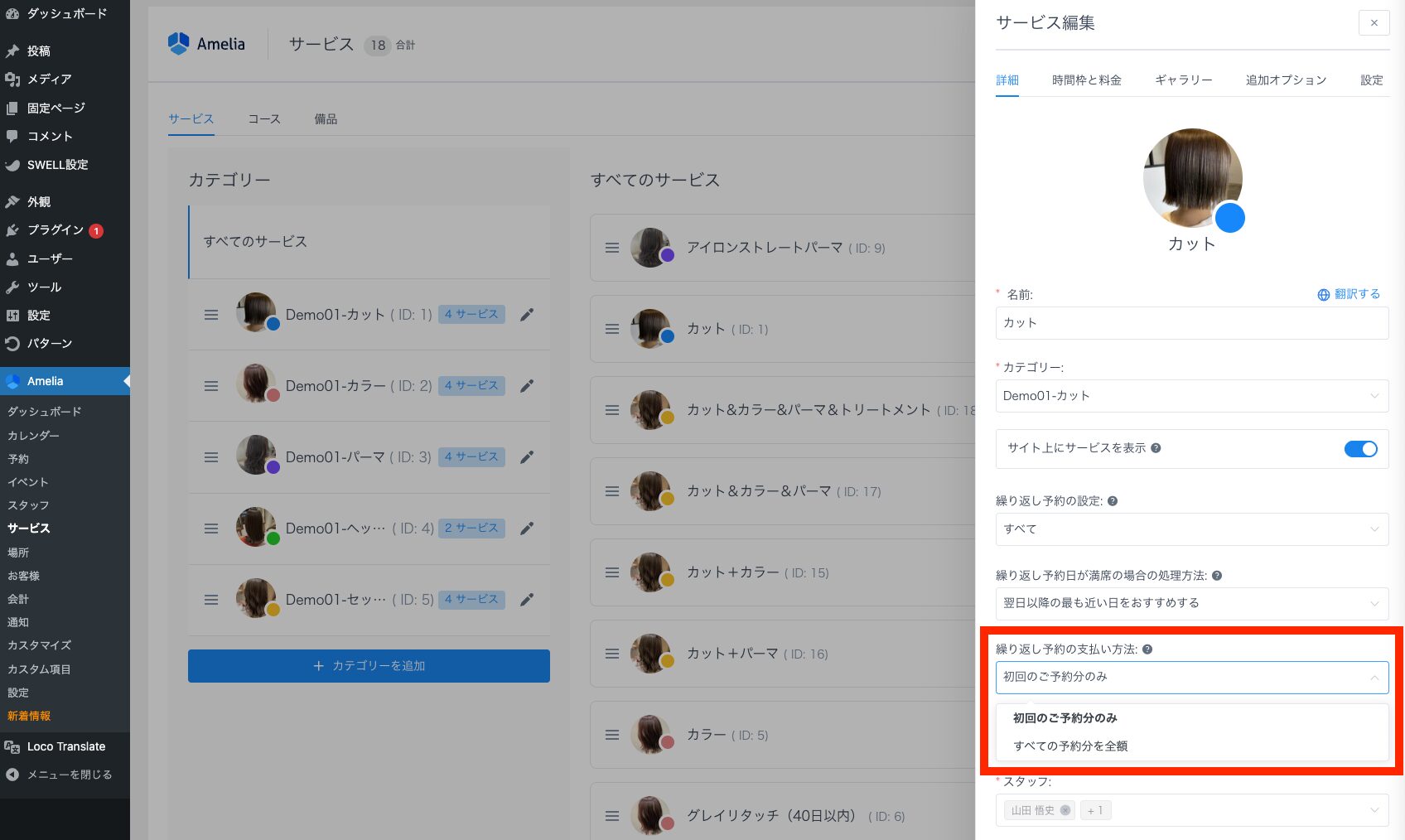The width and height of the screenshot is (1405, 840).
Task: Toggle サイト上にサービスを表示 switch
Action: pos(1360,449)
